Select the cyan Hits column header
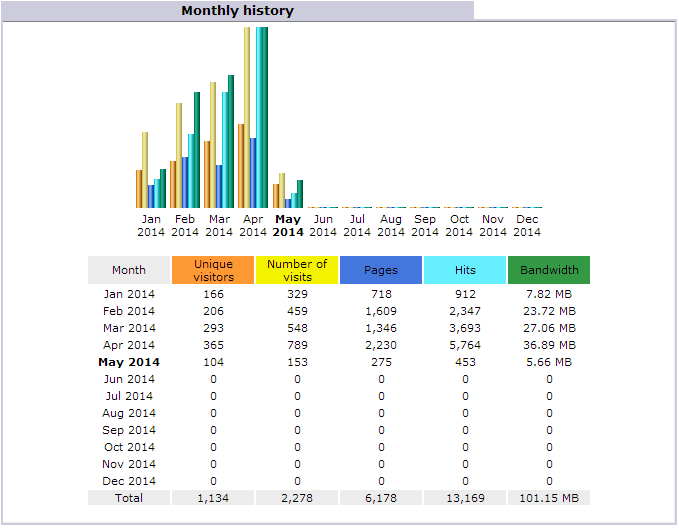 click(465, 270)
